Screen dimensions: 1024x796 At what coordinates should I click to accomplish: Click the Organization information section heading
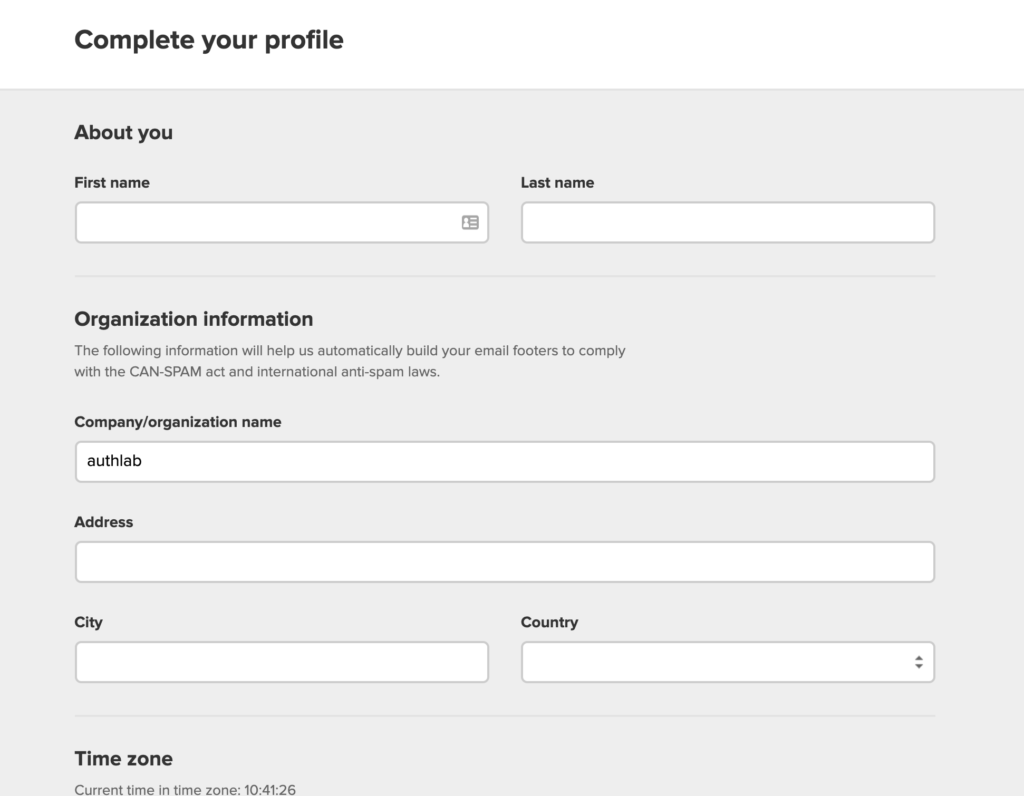pyautogui.click(x=193, y=319)
